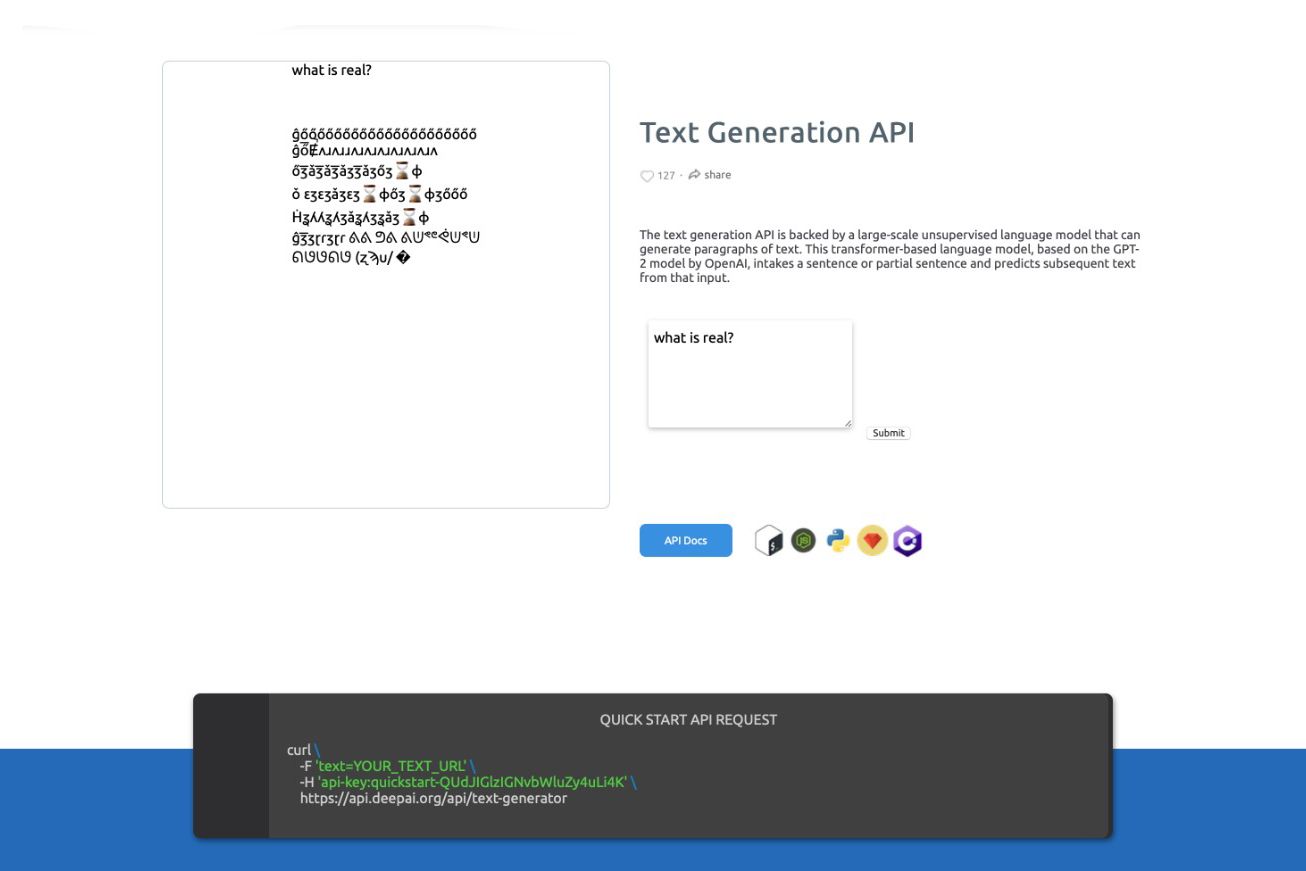
Task: Select the Python language icon
Action: click(x=838, y=541)
